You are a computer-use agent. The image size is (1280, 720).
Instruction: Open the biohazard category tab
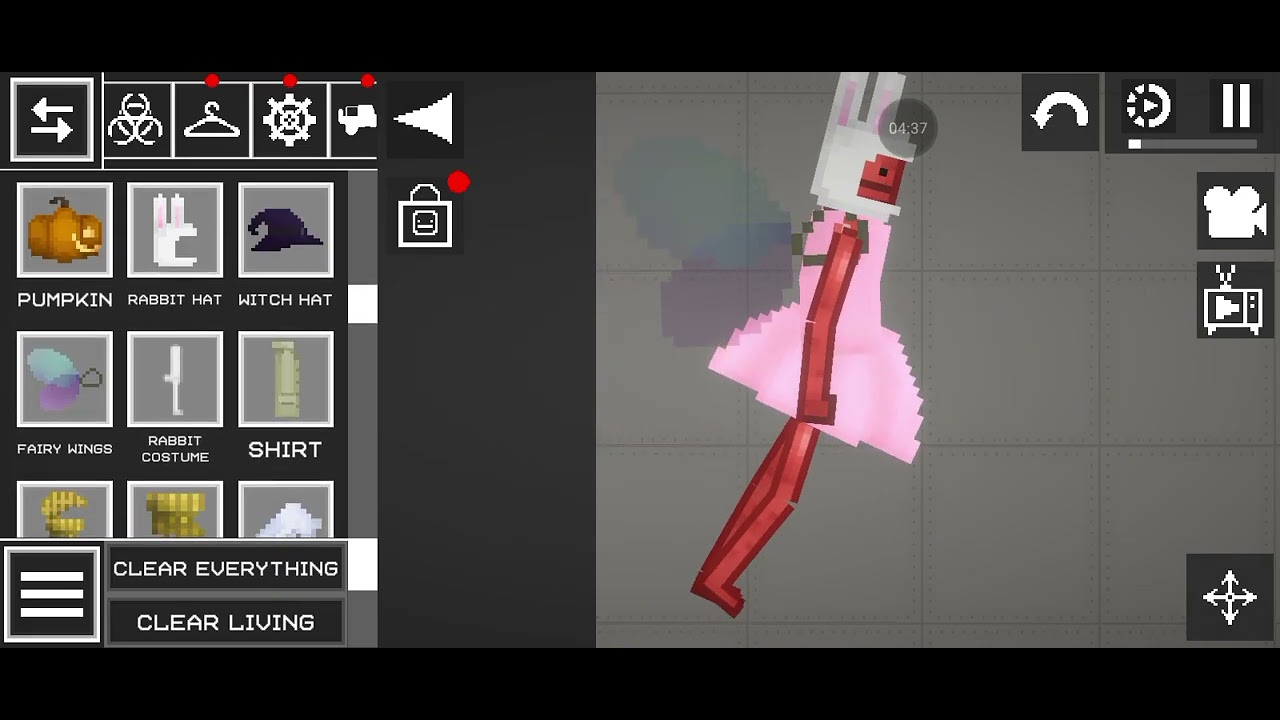(136, 120)
